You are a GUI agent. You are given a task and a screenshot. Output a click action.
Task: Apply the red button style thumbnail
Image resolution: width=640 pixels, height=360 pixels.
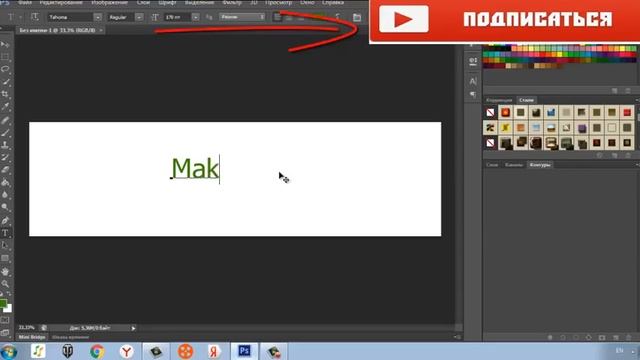tap(627, 112)
